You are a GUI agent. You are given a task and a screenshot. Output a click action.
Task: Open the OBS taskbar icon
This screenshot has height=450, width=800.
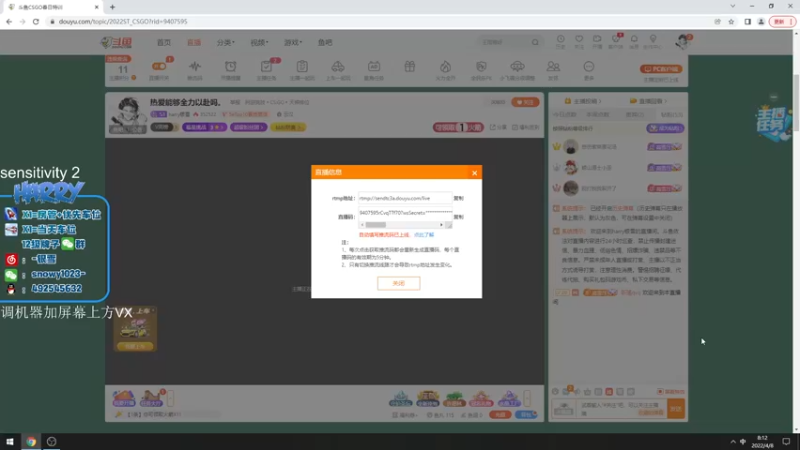click(x=52, y=442)
